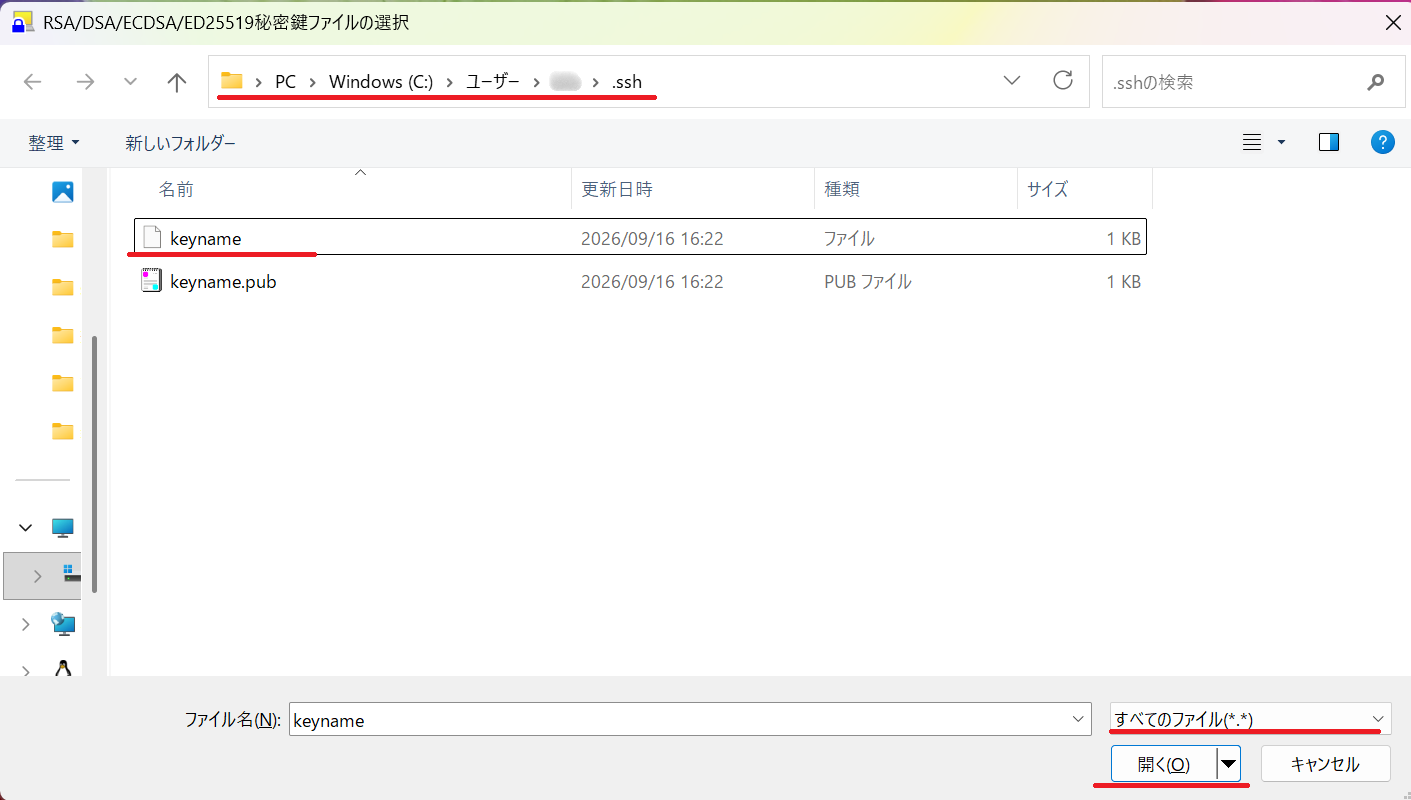Select the keyname file

click(640, 238)
